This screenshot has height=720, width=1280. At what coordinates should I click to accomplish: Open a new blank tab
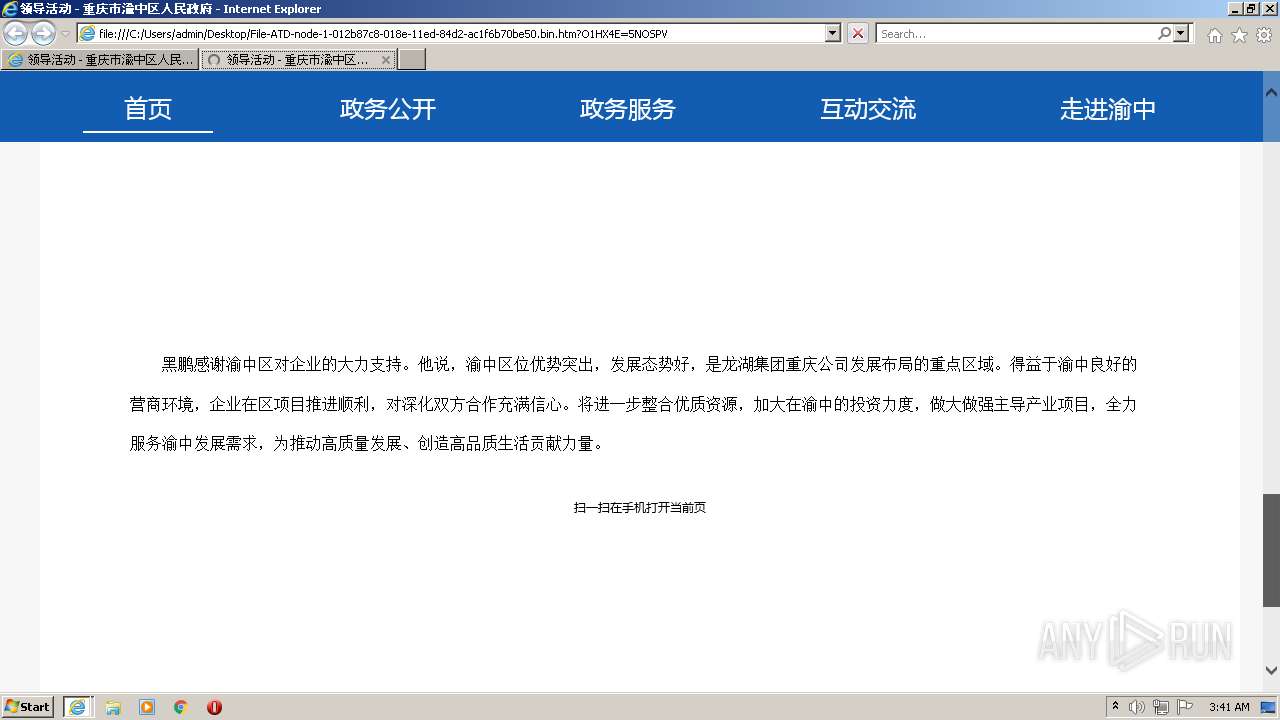[412, 60]
